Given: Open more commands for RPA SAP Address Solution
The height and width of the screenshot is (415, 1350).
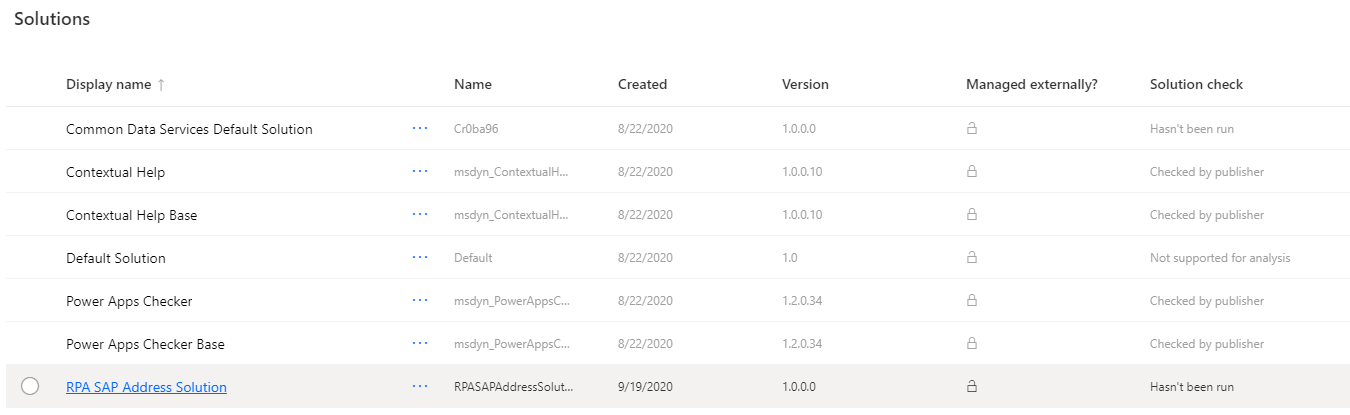Looking at the screenshot, I should tap(420, 387).
